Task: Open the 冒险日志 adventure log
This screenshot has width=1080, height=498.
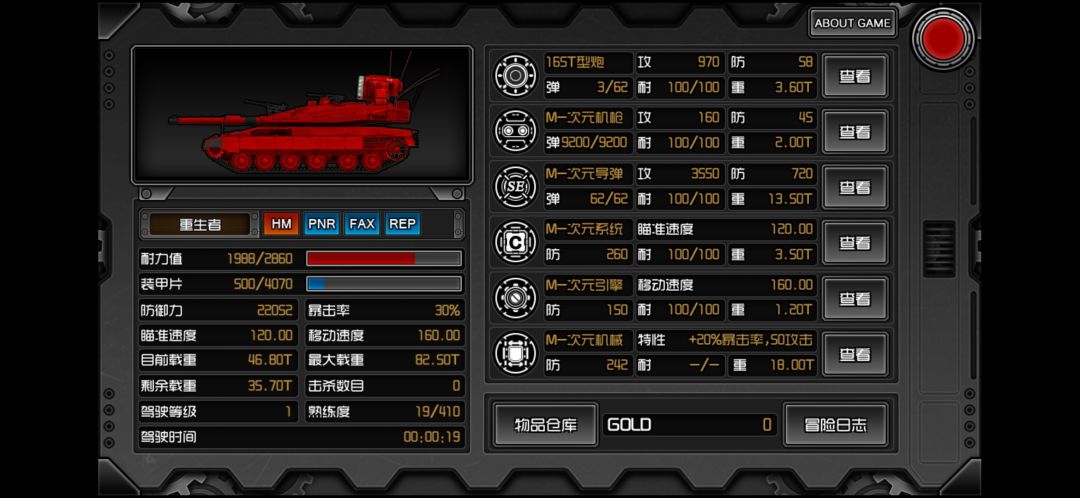Action: (x=835, y=425)
